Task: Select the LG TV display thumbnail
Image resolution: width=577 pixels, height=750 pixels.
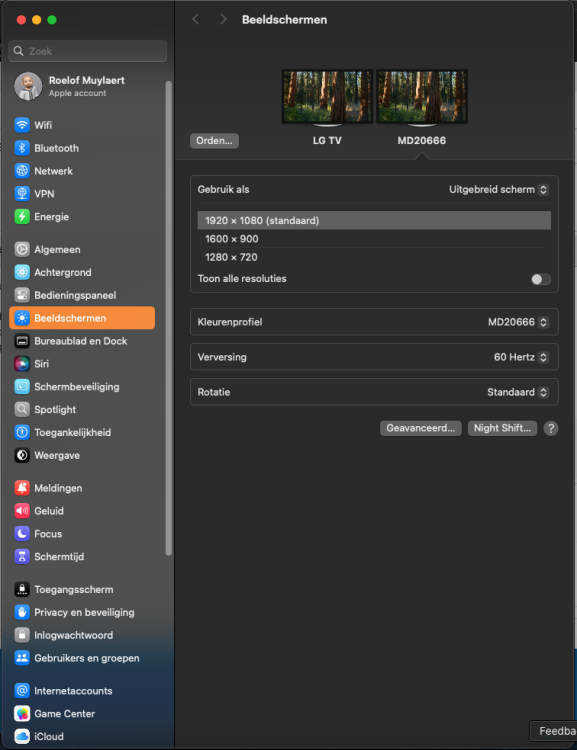Action: [x=327, y=98]
